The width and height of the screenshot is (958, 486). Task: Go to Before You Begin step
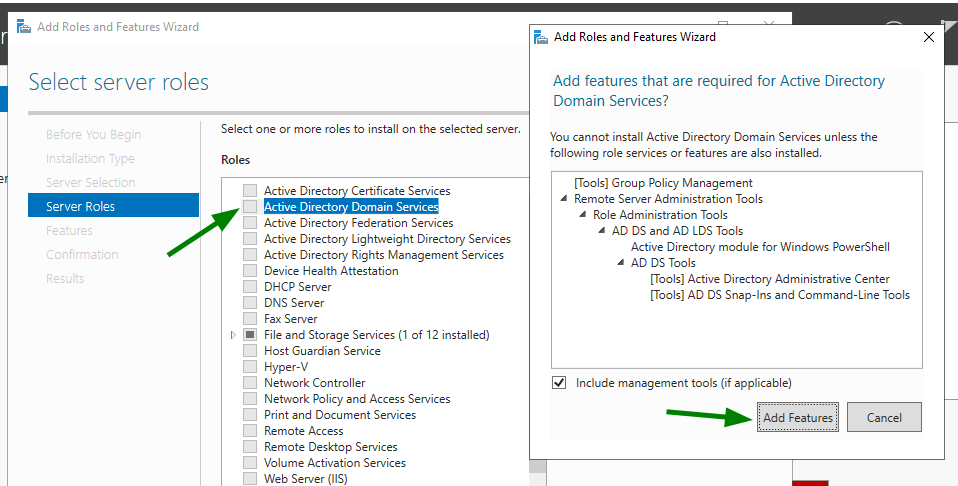pos(93,134)
